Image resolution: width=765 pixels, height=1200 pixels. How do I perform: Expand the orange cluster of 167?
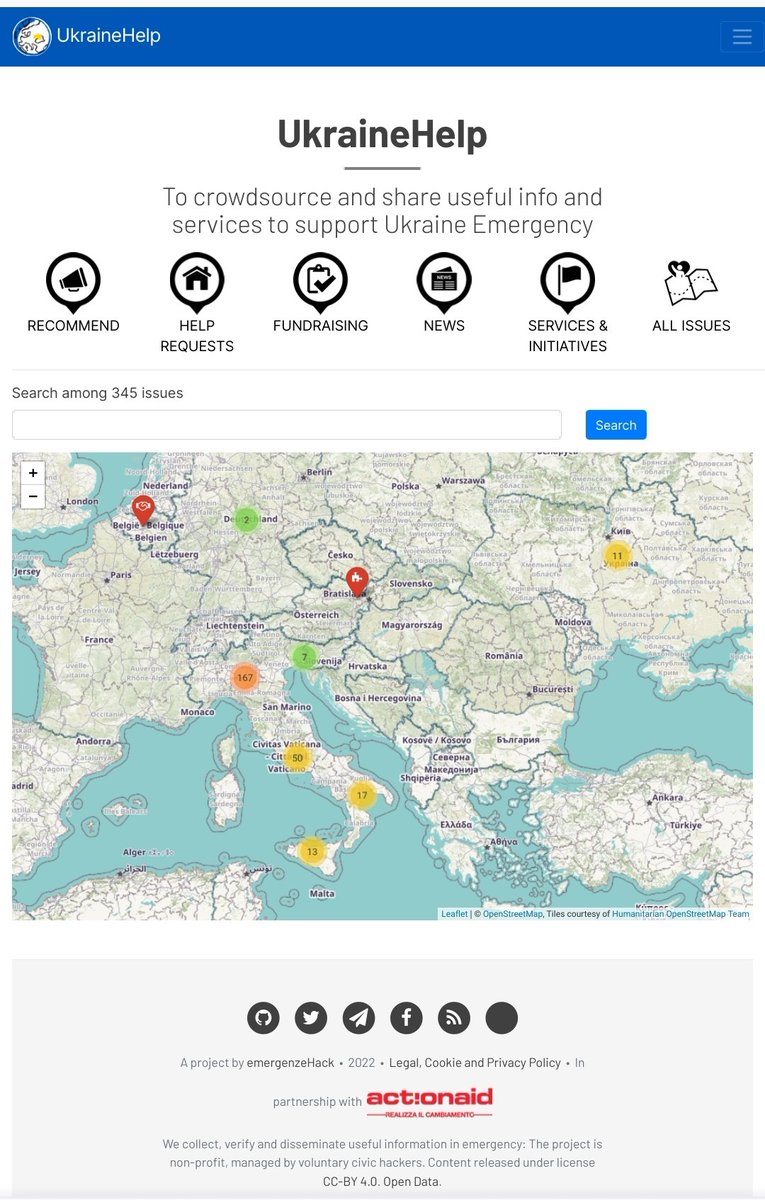245,678
